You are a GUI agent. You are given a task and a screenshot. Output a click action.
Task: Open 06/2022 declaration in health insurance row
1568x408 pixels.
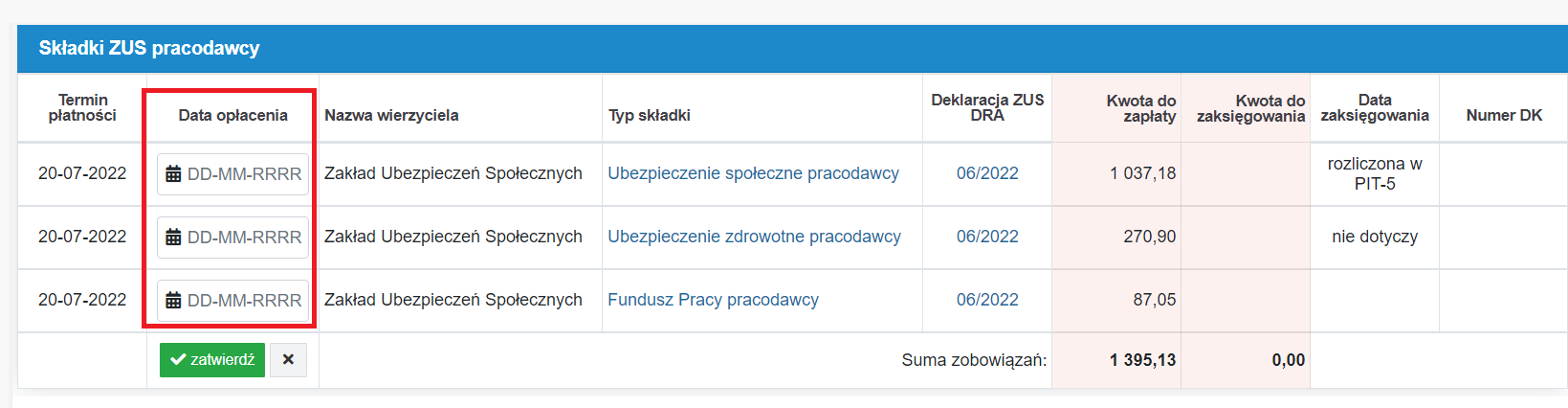(987, 237)
